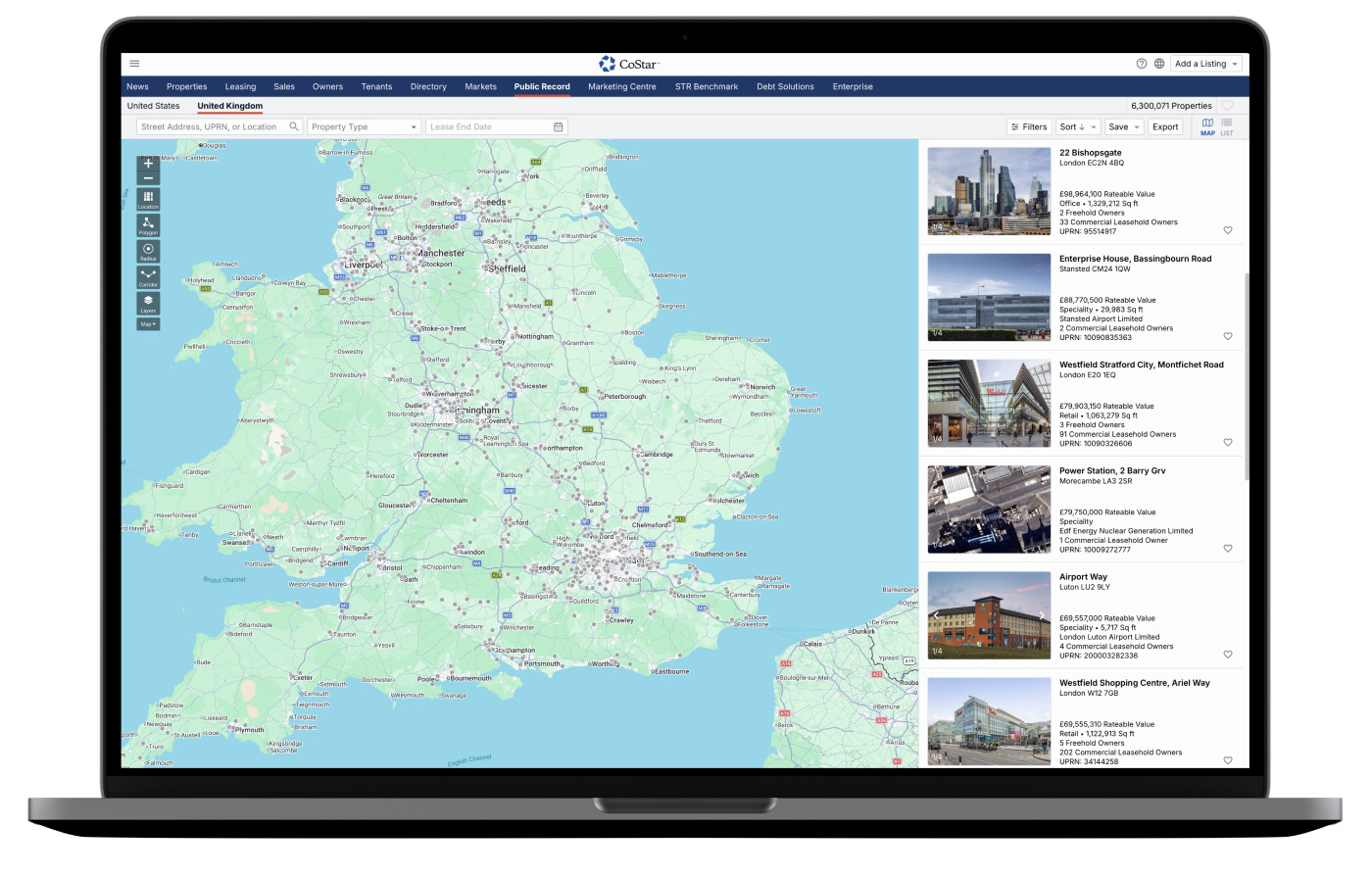Click the Lease End Date field
The height and width of the screenshot is (876, 1372).
pyautogui.click(x=497, y=126)
